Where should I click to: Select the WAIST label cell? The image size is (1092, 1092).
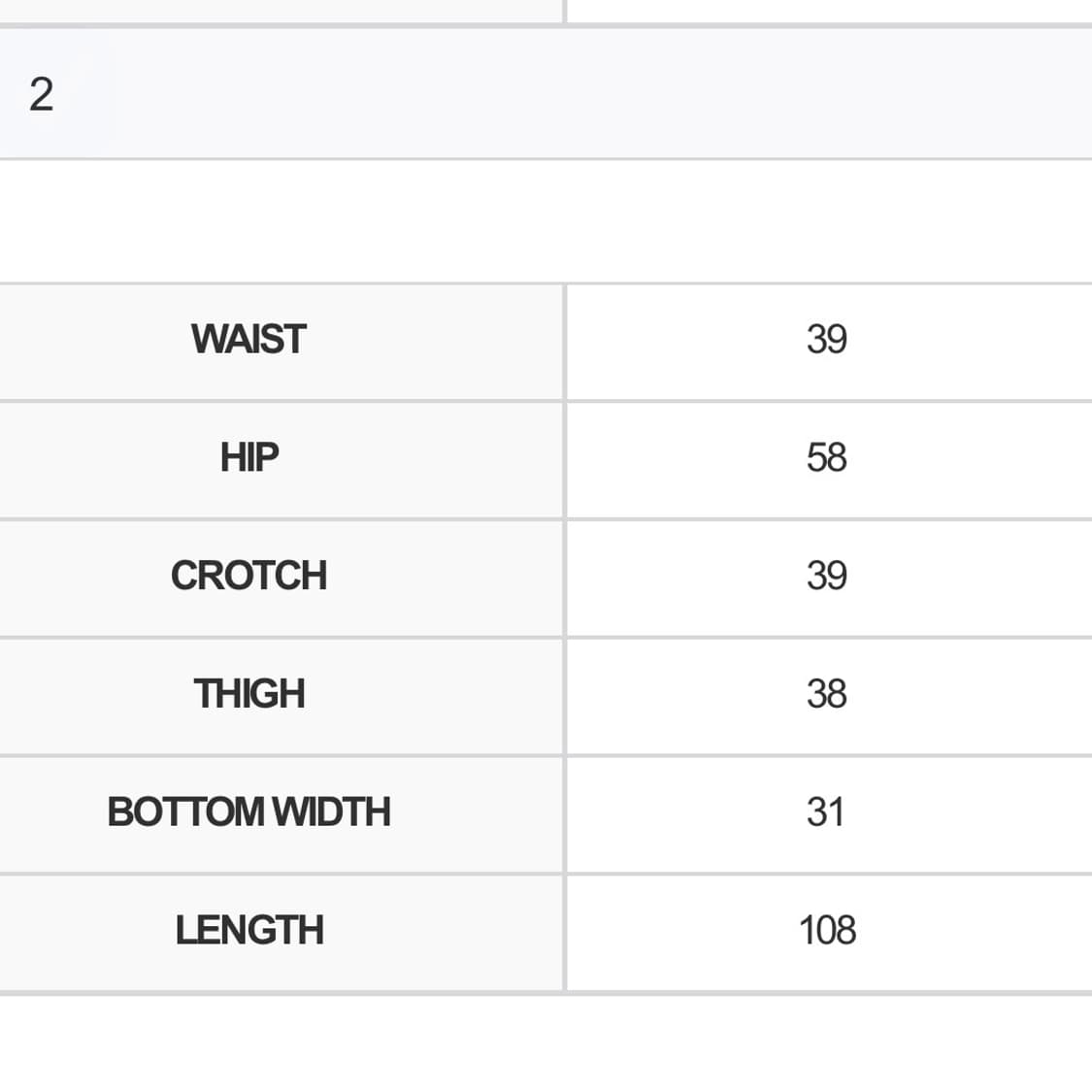(x=248, y=340)
